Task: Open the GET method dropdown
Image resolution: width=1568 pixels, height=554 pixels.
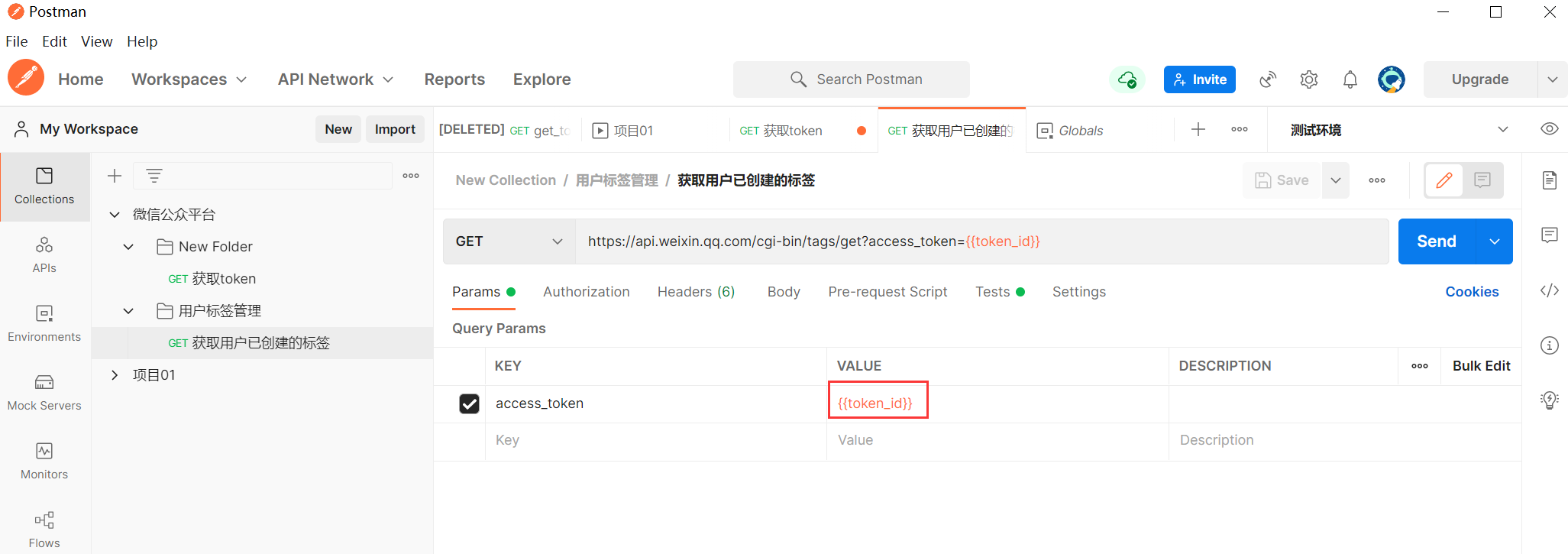Action: point(509,241)
